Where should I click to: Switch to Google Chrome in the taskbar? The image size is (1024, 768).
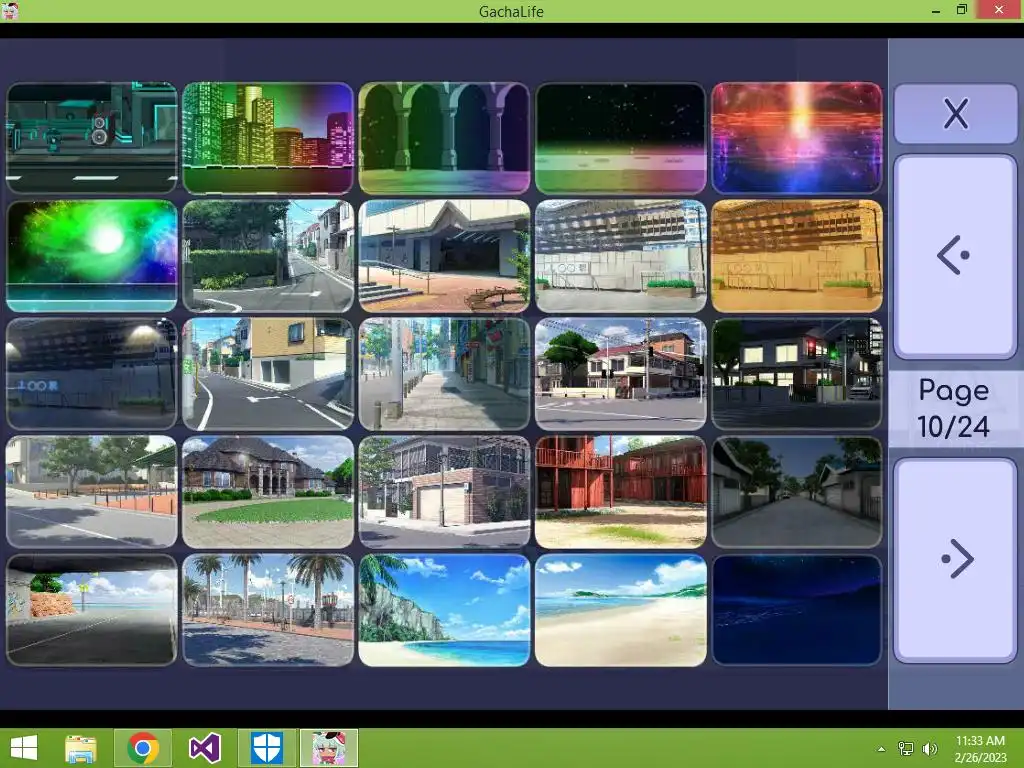[x=143, y=748]
